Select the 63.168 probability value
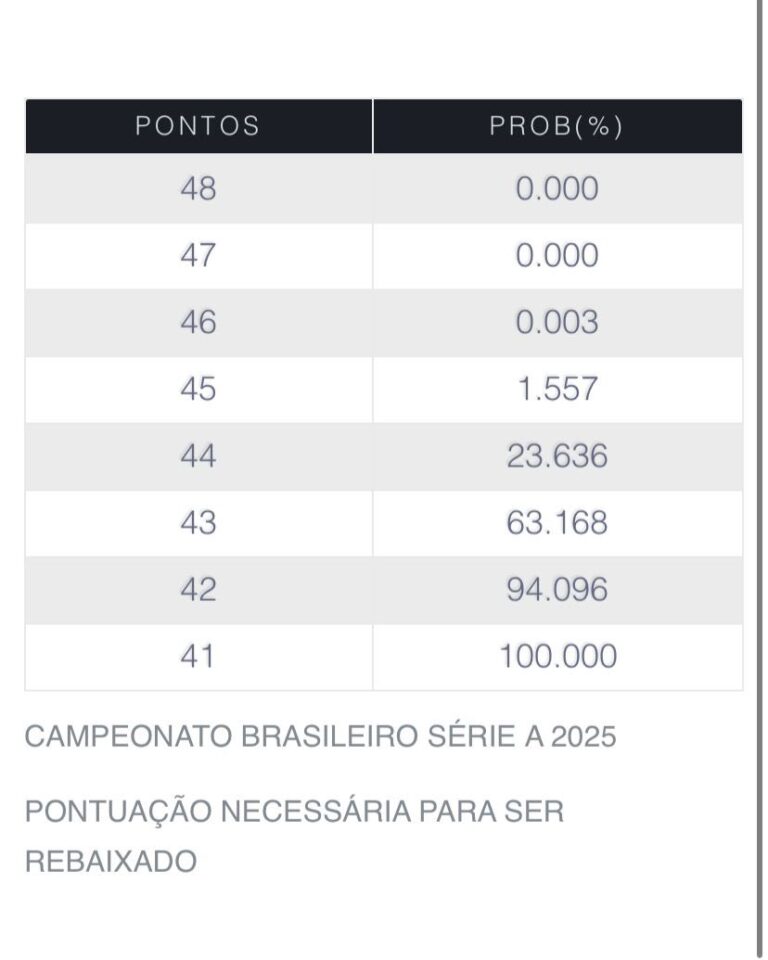768x960 pixels. [x=557, y=524]
